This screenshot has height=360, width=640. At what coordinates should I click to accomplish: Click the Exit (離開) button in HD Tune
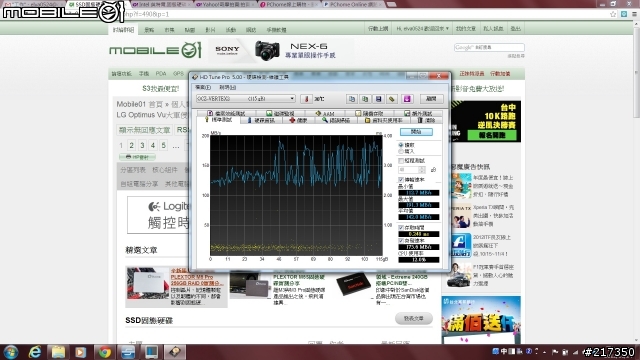click(x=431, y=99)
